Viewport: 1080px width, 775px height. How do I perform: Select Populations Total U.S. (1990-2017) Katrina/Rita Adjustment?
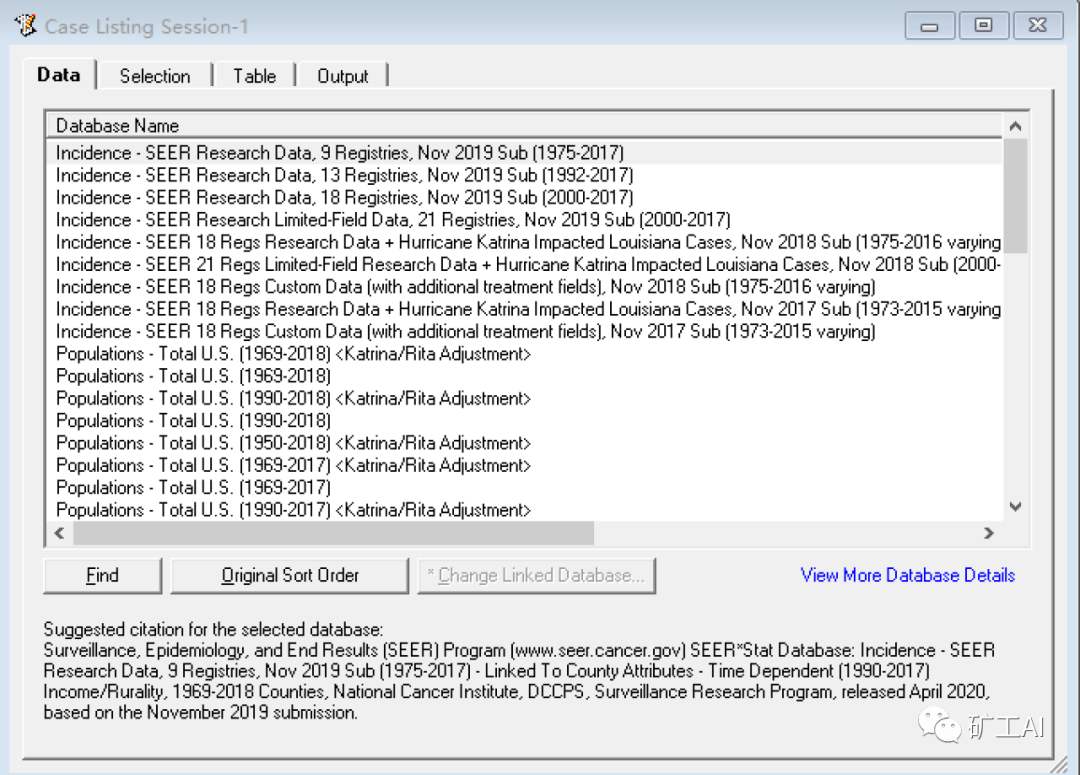pyautogui.click(x=524, y=510)
